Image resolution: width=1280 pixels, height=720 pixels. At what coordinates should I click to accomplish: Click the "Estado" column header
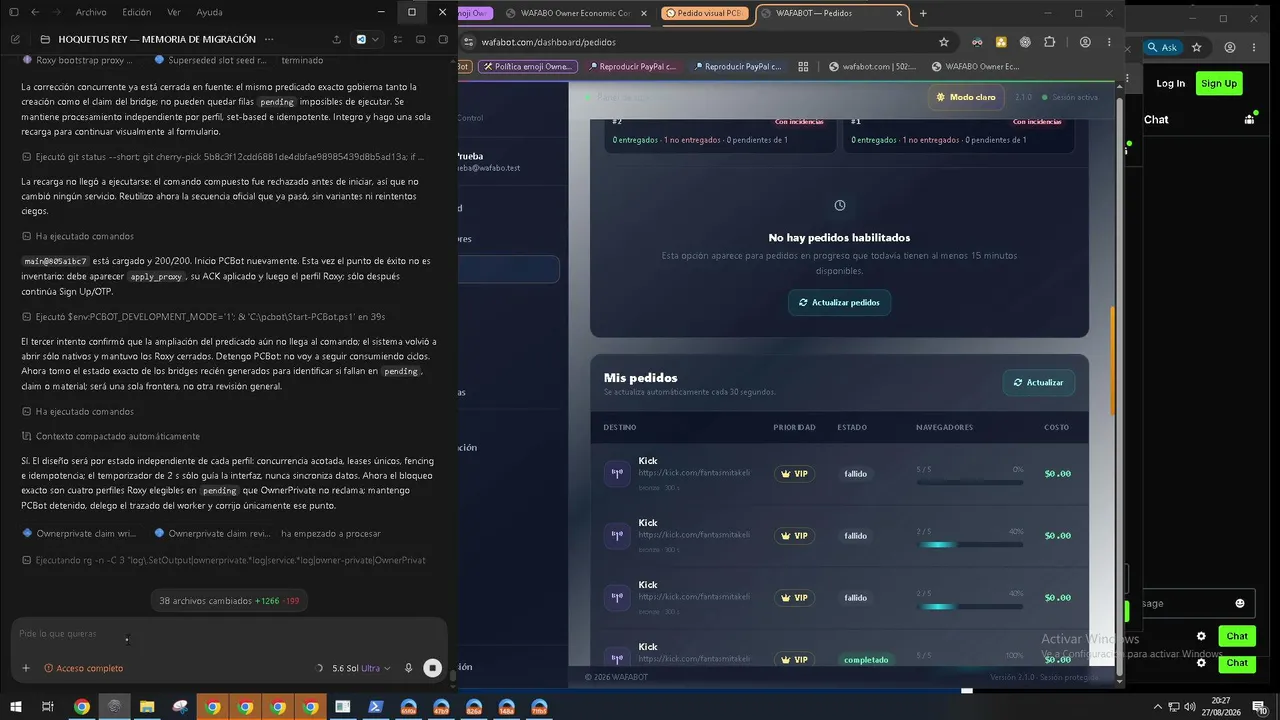852,427
